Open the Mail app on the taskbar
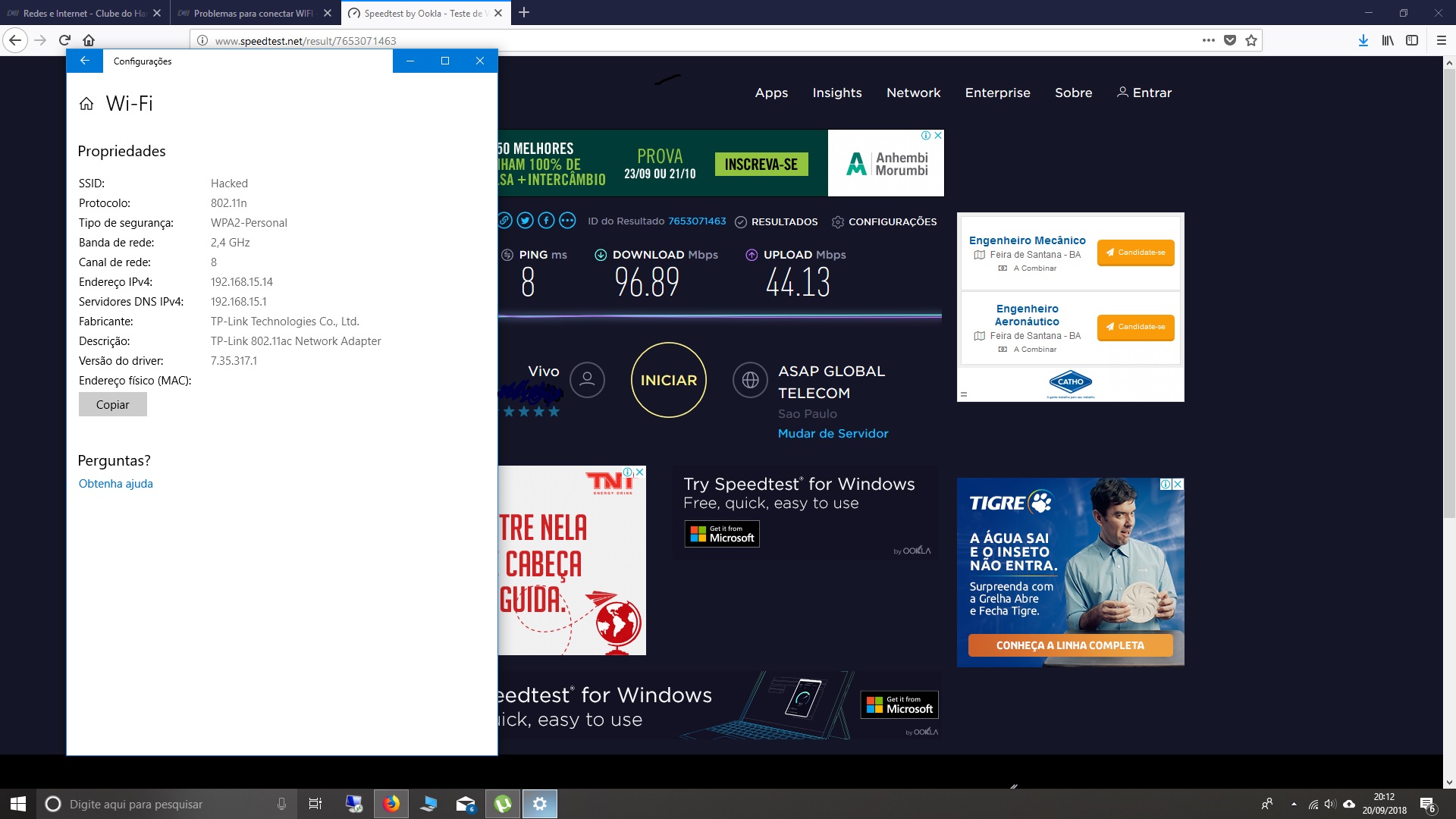The image size is (1456, 819). (466, 804)
